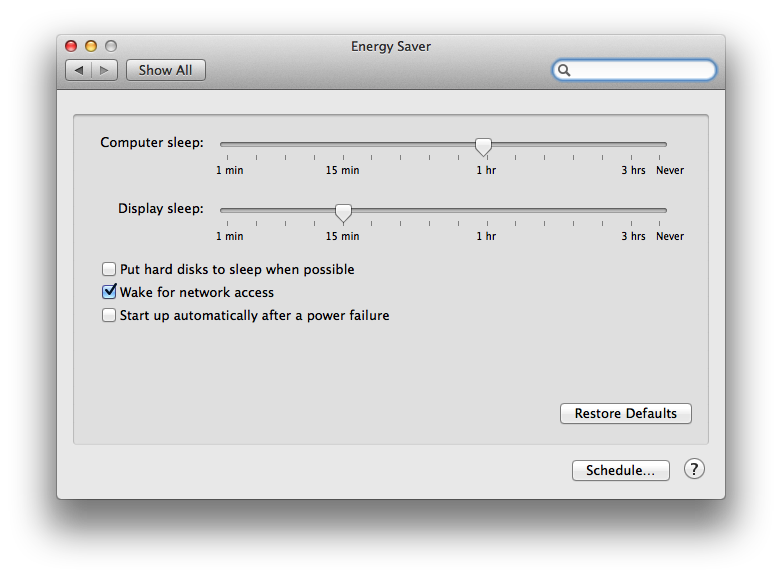
Task: Set Computer sleep track to Never end
Action: coord(659,144)
